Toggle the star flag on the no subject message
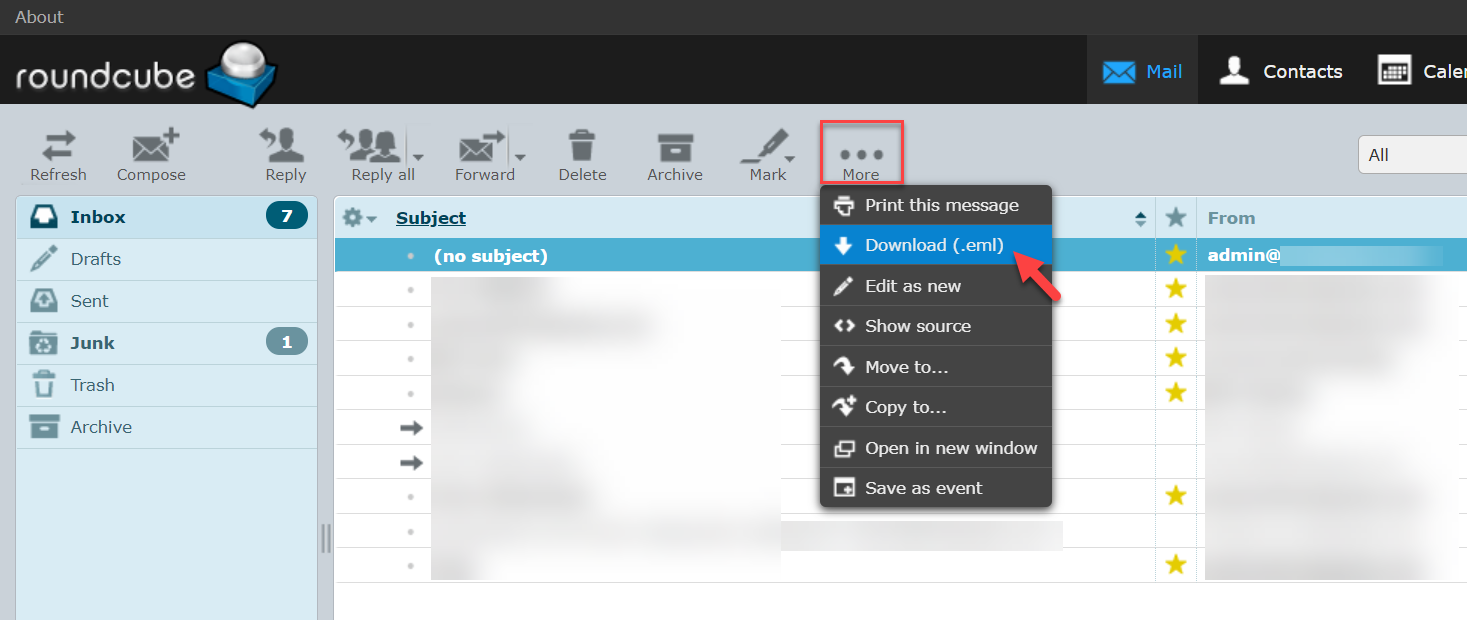Screen dimensions: 1467x620 click(1176, 256)
